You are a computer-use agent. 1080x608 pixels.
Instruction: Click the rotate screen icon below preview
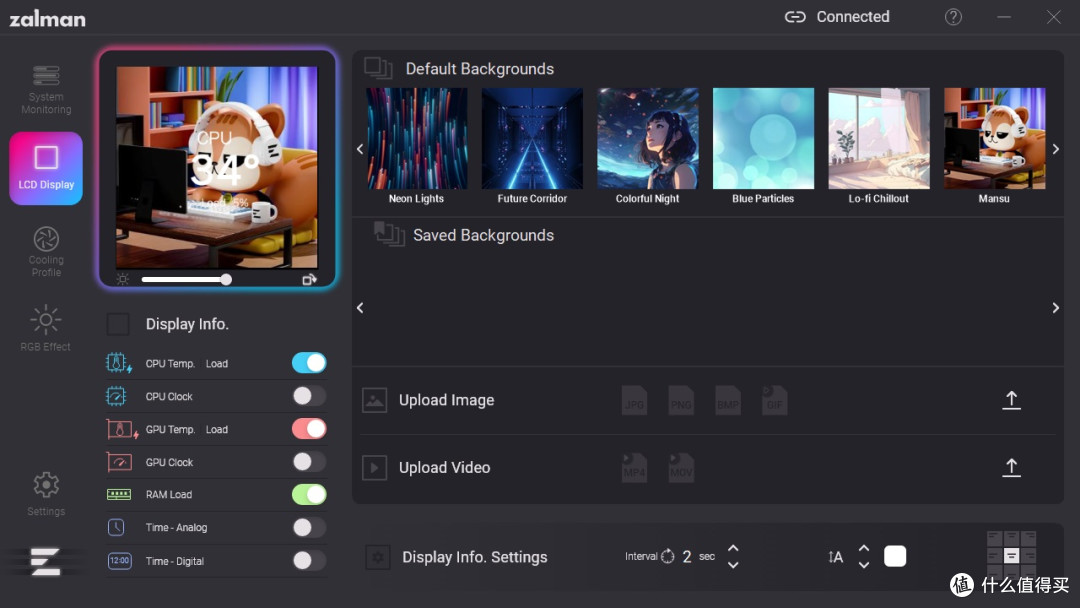pos(309,279)
